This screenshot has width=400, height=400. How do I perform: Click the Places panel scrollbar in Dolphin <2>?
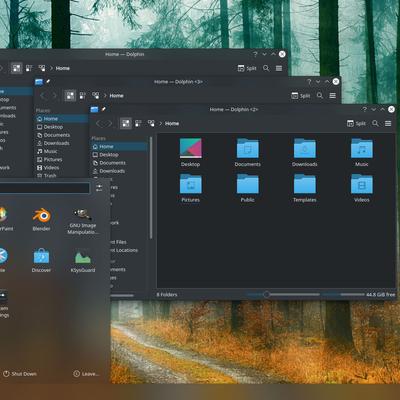tap(151, 187)
